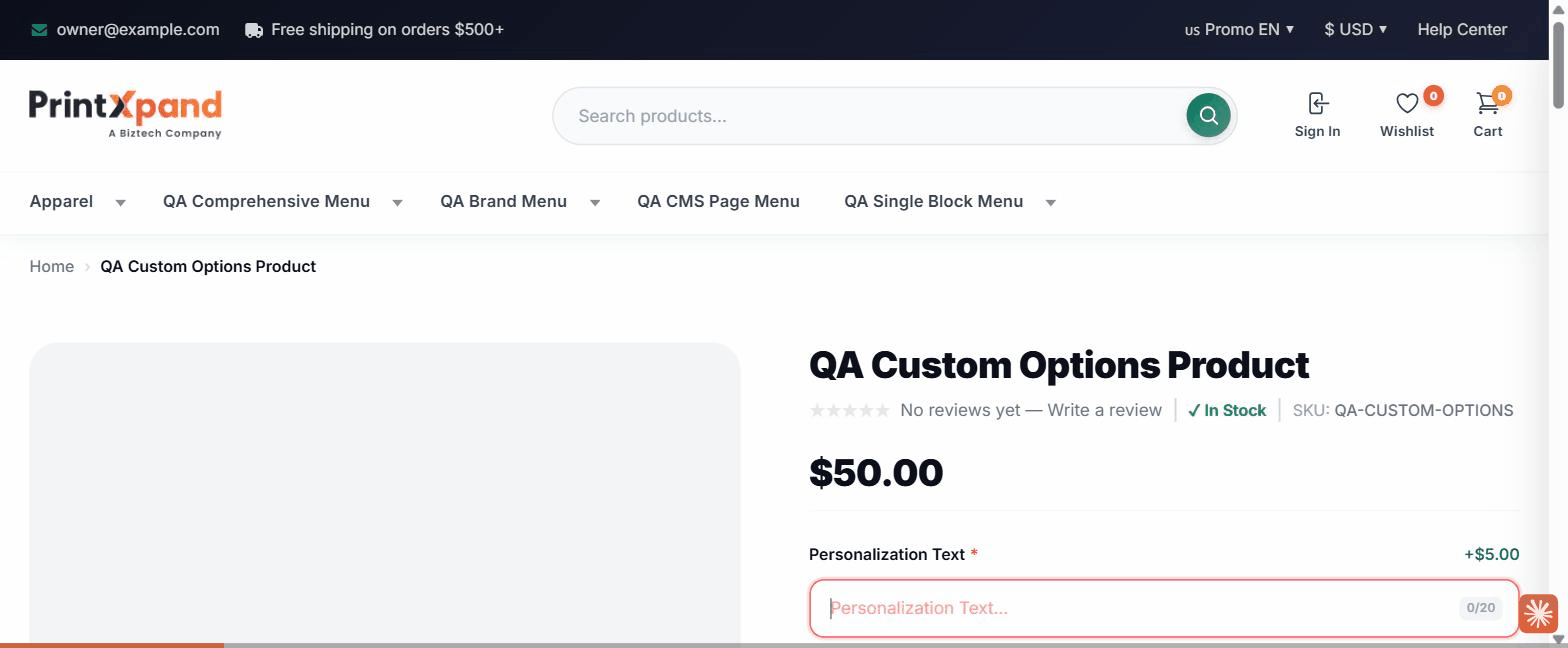Click the PrintXpand logo

click(x=125, y=114)
